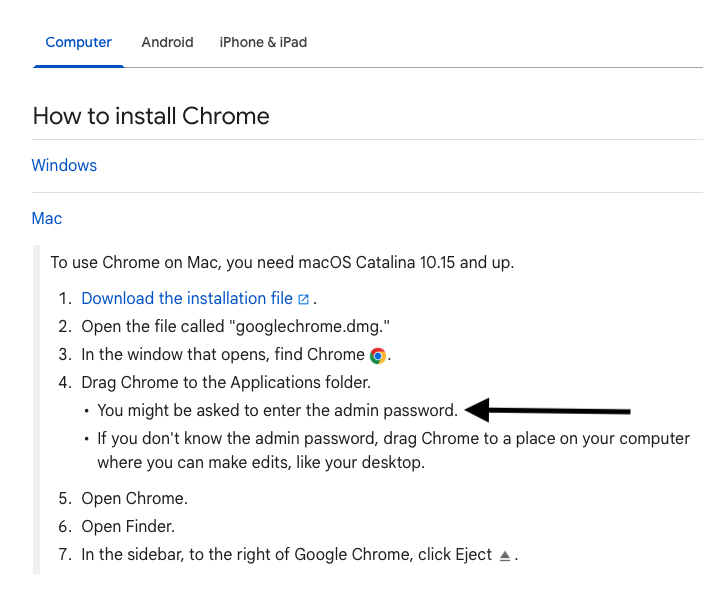703x591 pixels.
Task: Open the Download the installation file link
Action: (187, 298)
